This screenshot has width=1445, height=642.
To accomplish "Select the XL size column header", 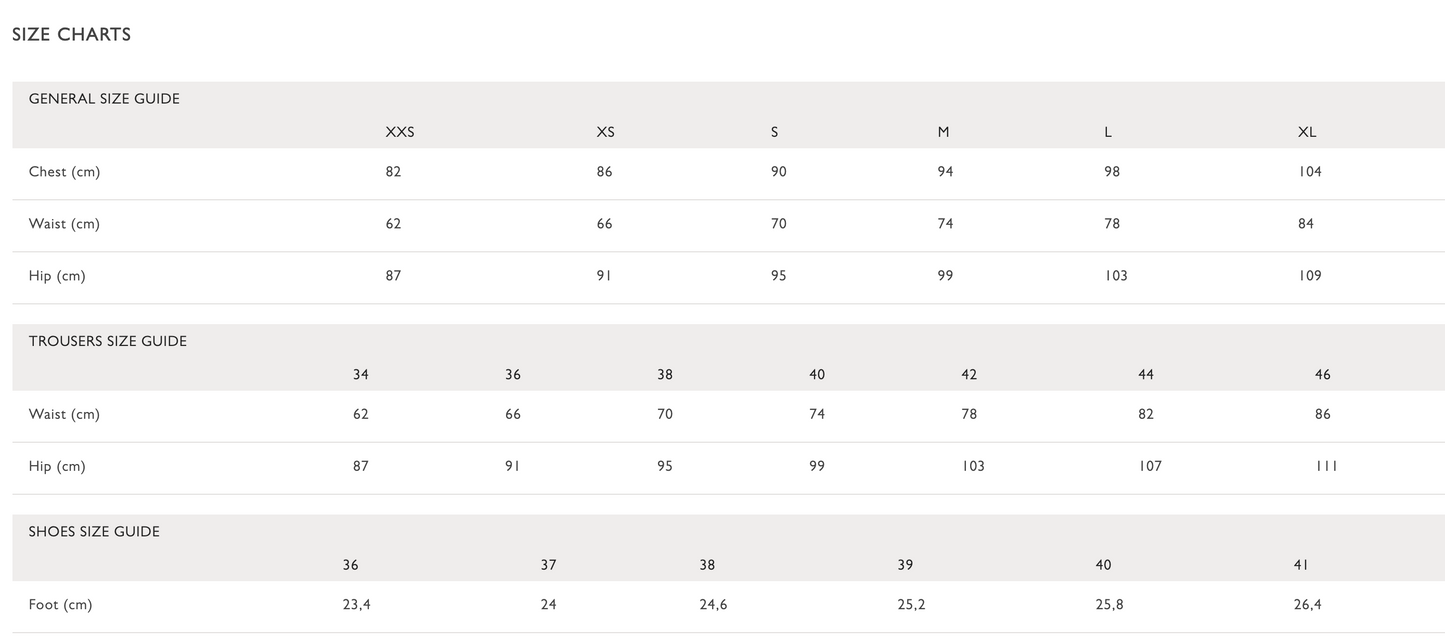I will click(1307, 132).
